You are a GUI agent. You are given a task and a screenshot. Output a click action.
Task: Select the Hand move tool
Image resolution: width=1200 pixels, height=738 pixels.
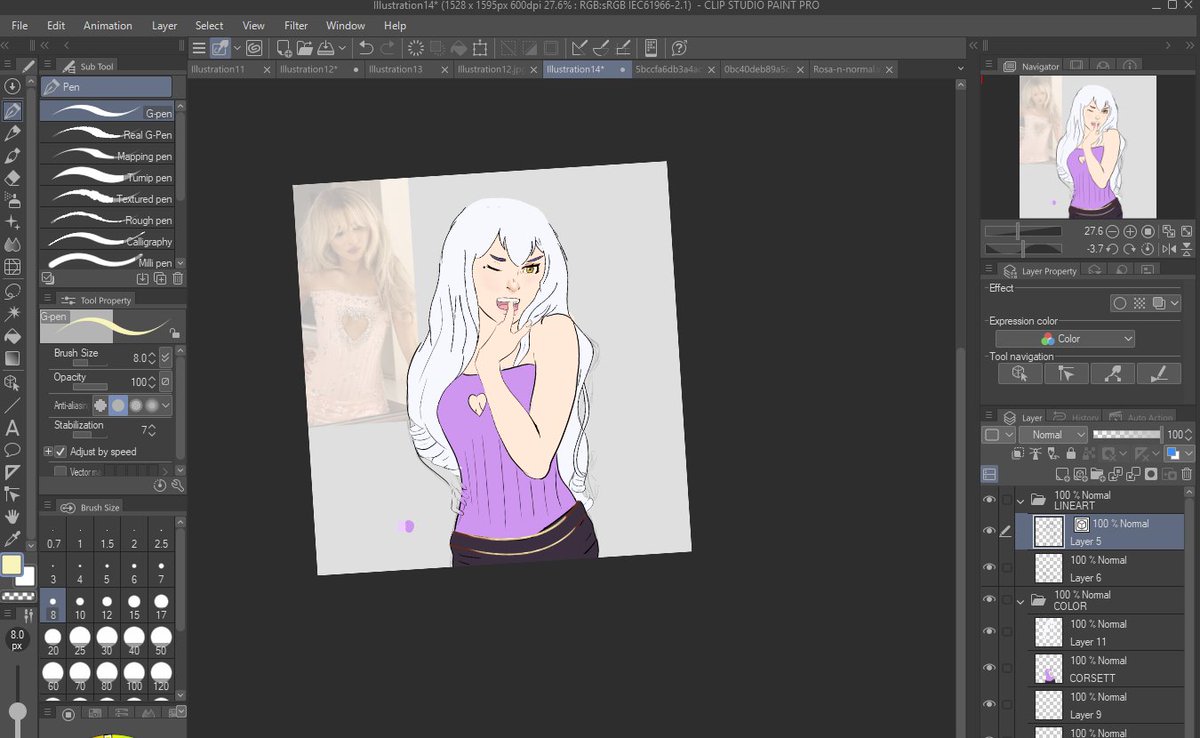[x=12, y=516]
